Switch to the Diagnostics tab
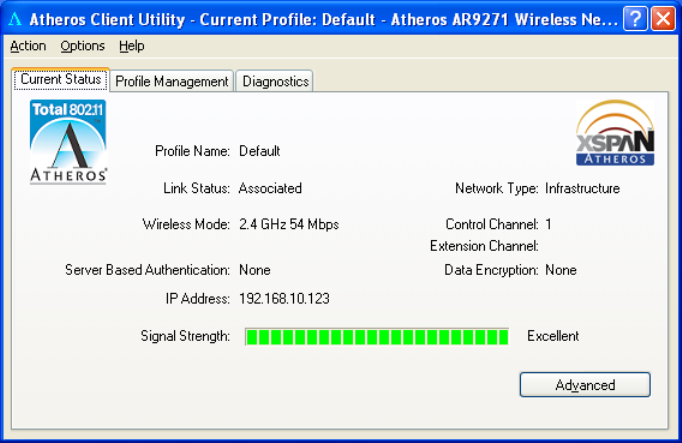The width and height of the screenshot is (682, 443). click(x=275, y=81)
